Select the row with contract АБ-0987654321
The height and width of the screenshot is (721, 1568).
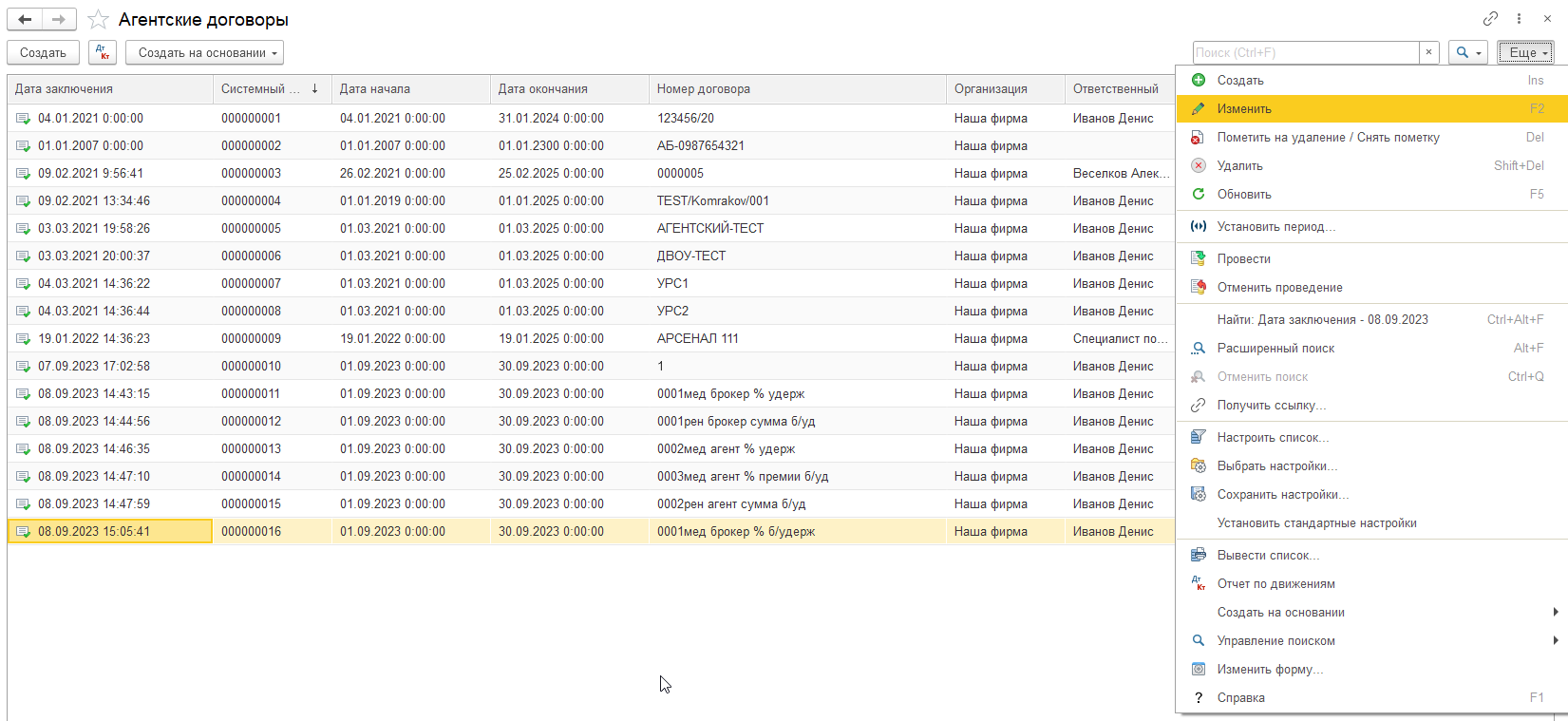pyautogui.click(x=591, y=145)
